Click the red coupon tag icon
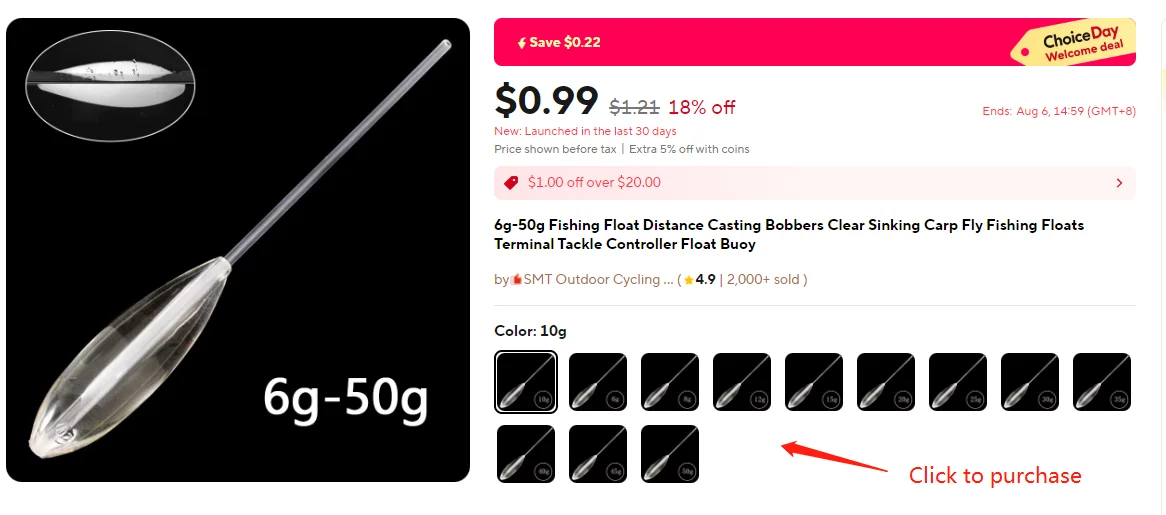The width and height of the screenshot is (1166, 515). (x=511, y=183)
